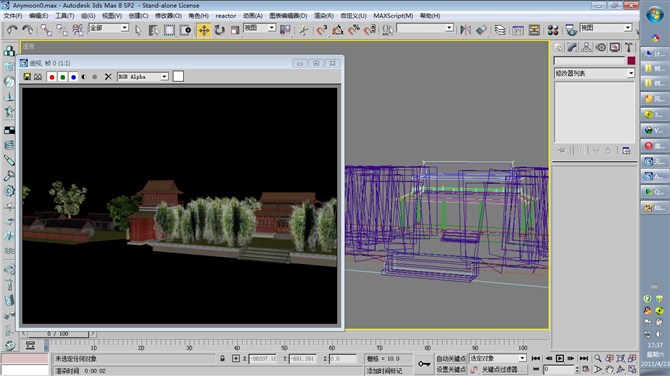Click the object color swatch in command panel

pyautogui.click(x=631, y=61)
